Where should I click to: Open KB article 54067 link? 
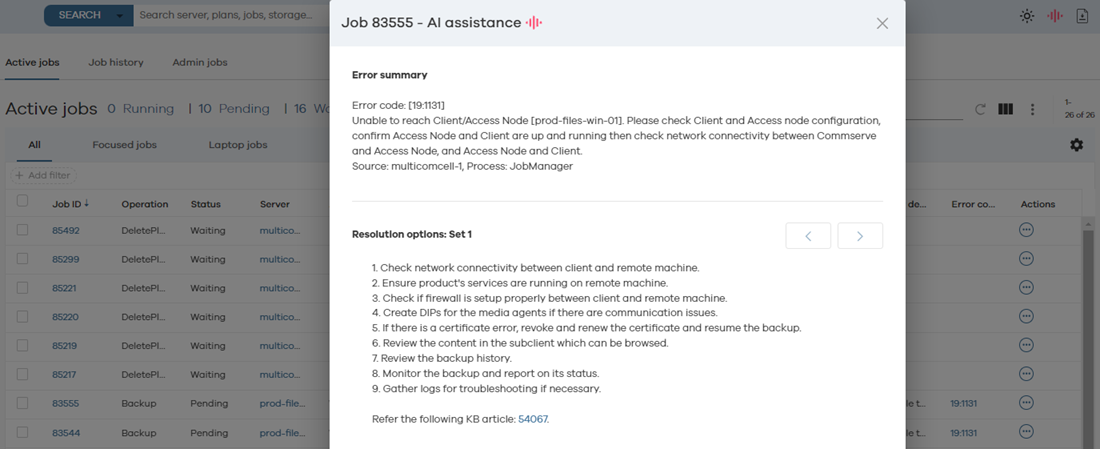point(532,419)
